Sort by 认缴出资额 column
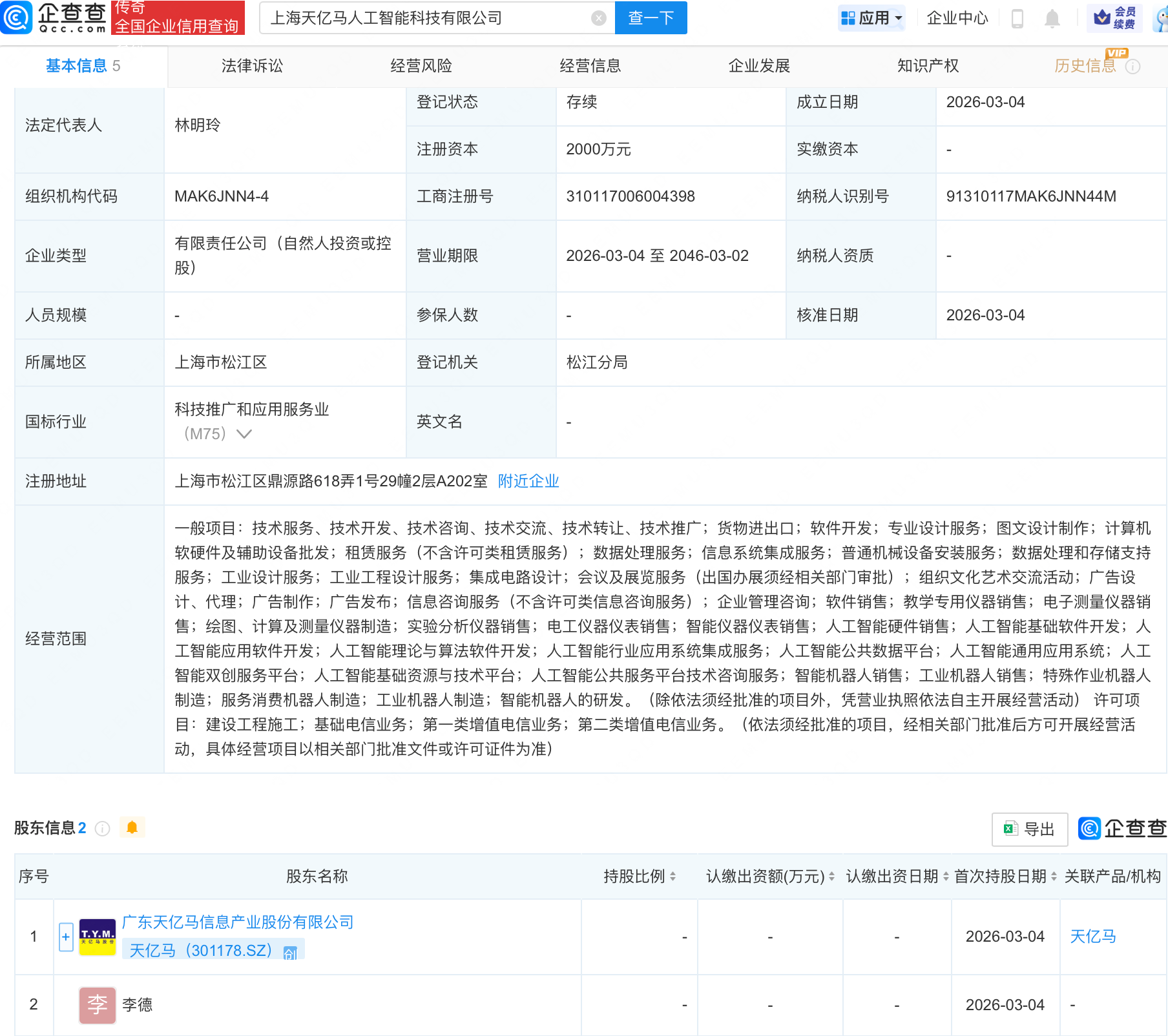 (831, 876)
